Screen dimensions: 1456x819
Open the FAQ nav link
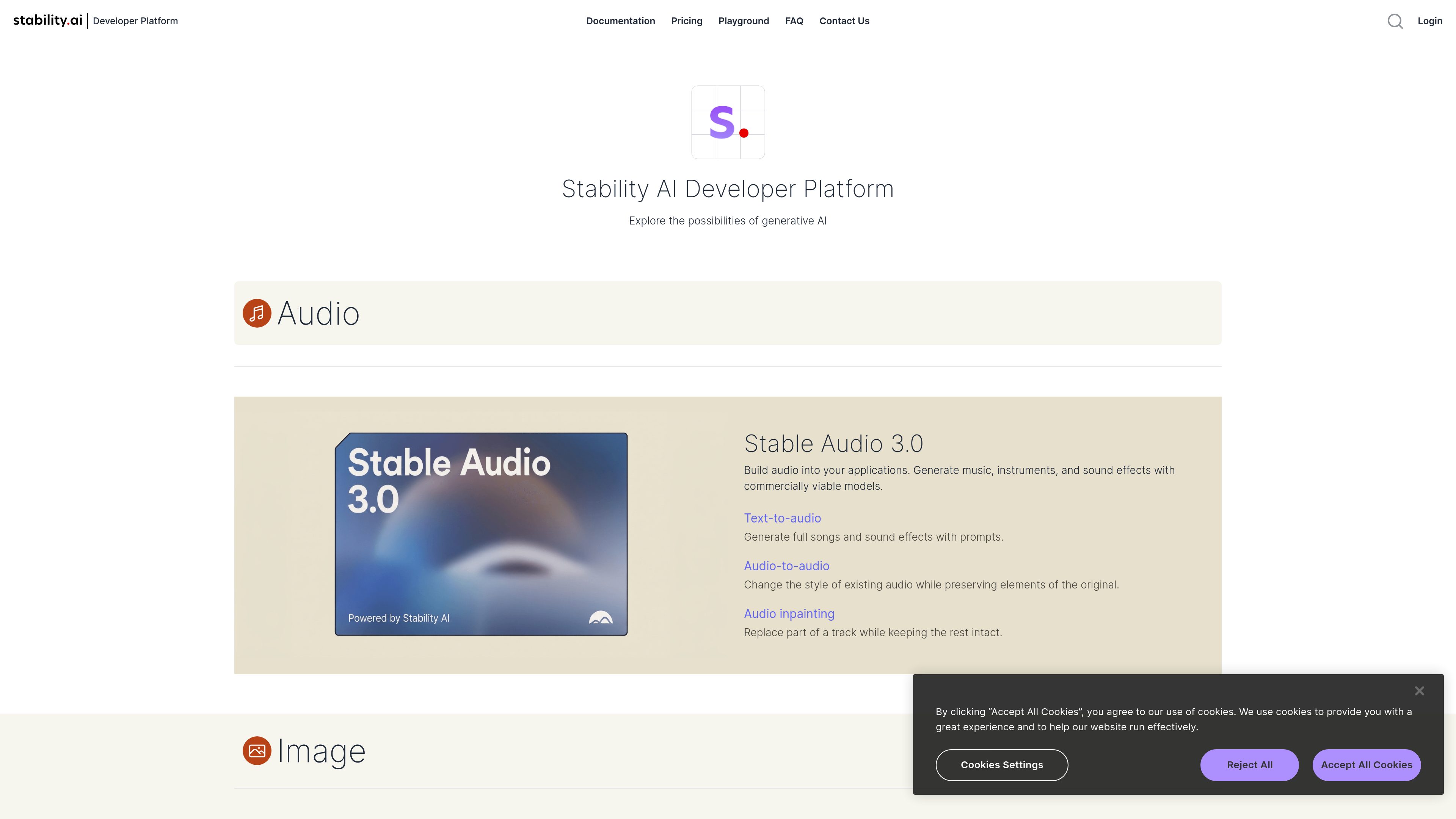(x=794, y=21)
